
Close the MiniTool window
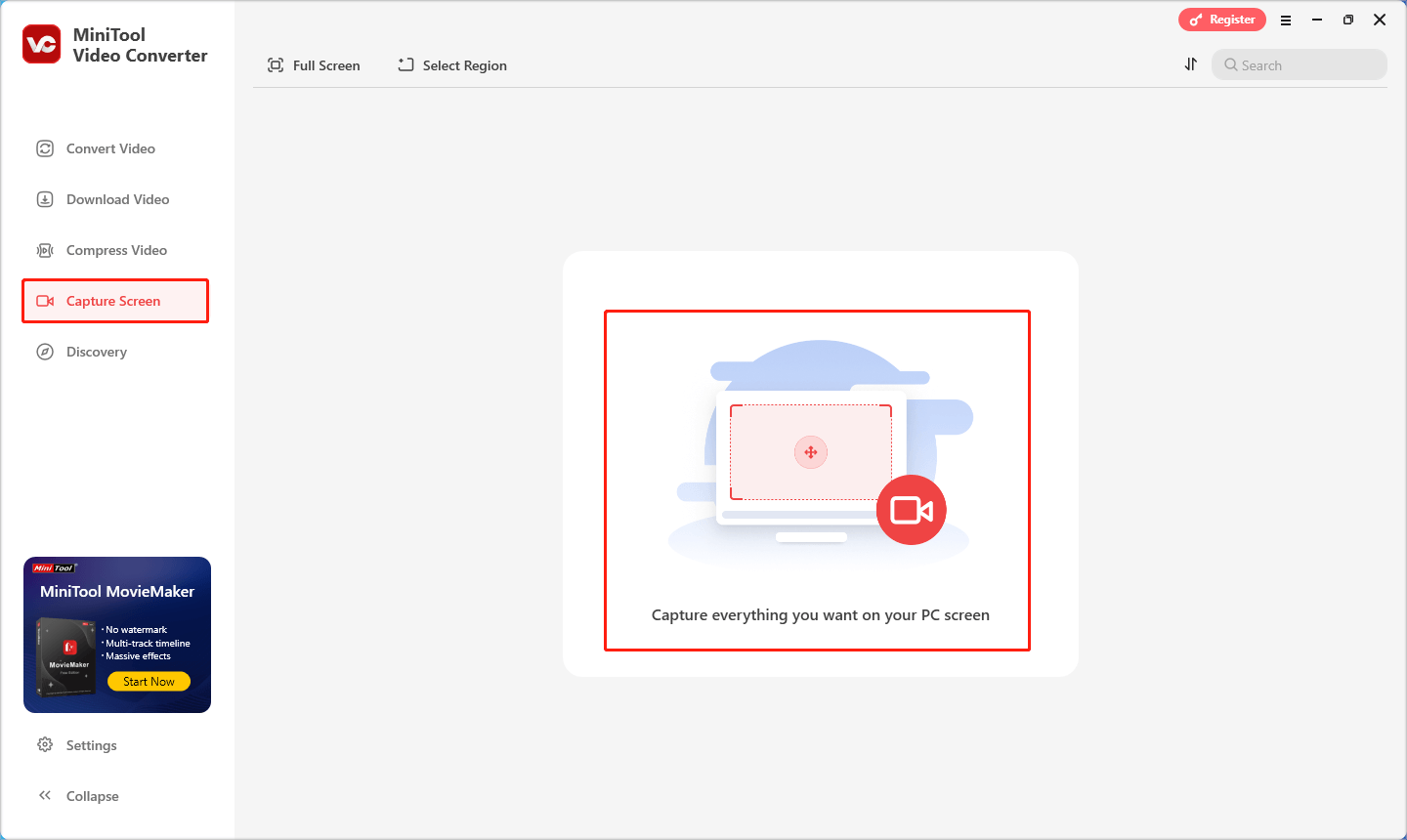(1380, 20)
